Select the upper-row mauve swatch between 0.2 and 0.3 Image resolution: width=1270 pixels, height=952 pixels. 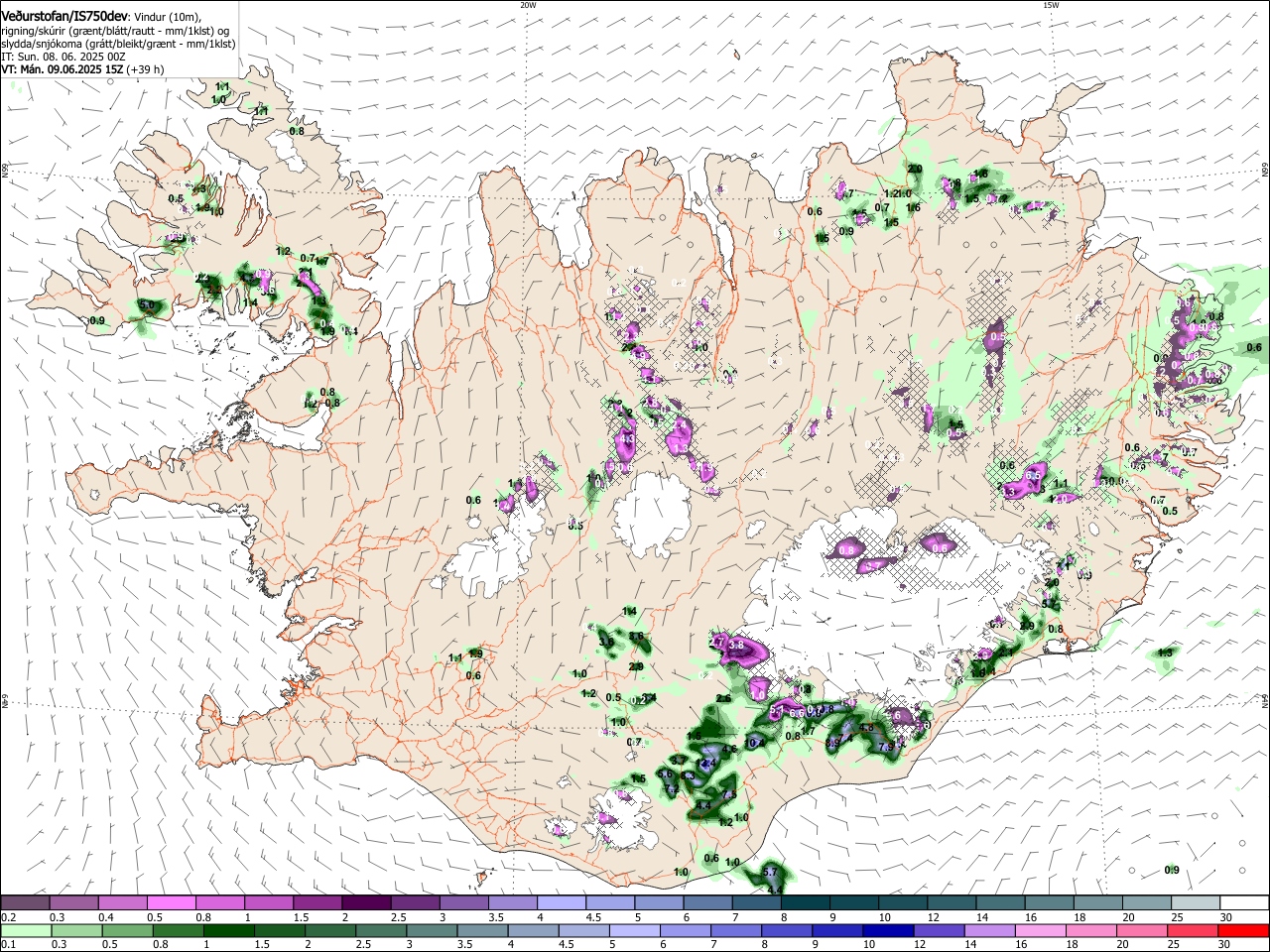pos(25,903)
